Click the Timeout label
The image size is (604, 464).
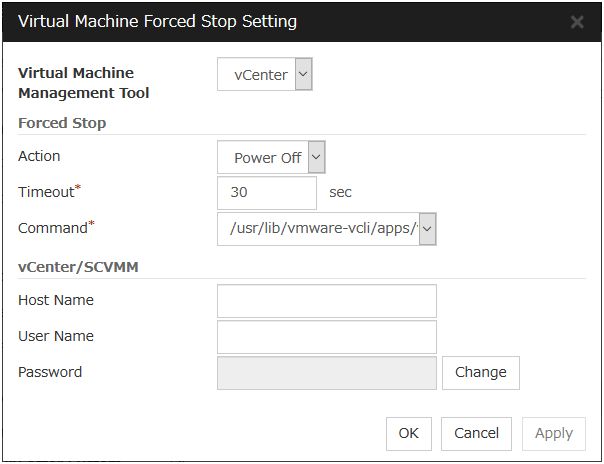(46, 192)
